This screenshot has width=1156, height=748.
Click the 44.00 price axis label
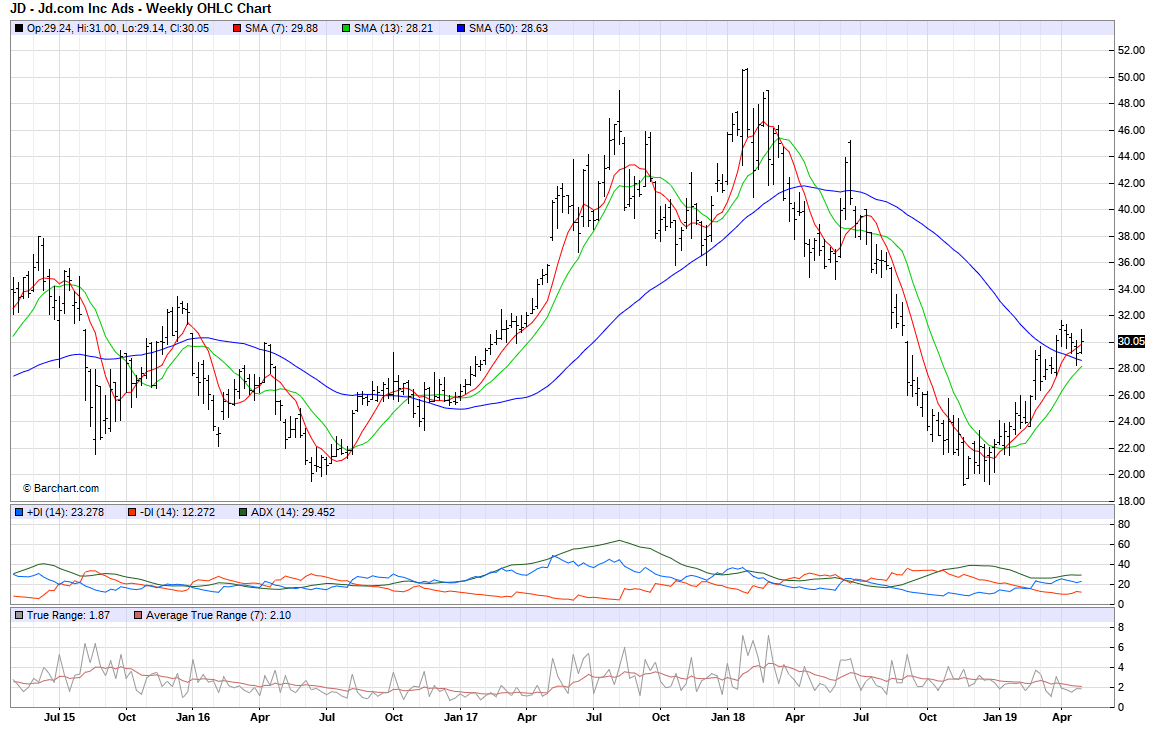(x=1132, y=156)
